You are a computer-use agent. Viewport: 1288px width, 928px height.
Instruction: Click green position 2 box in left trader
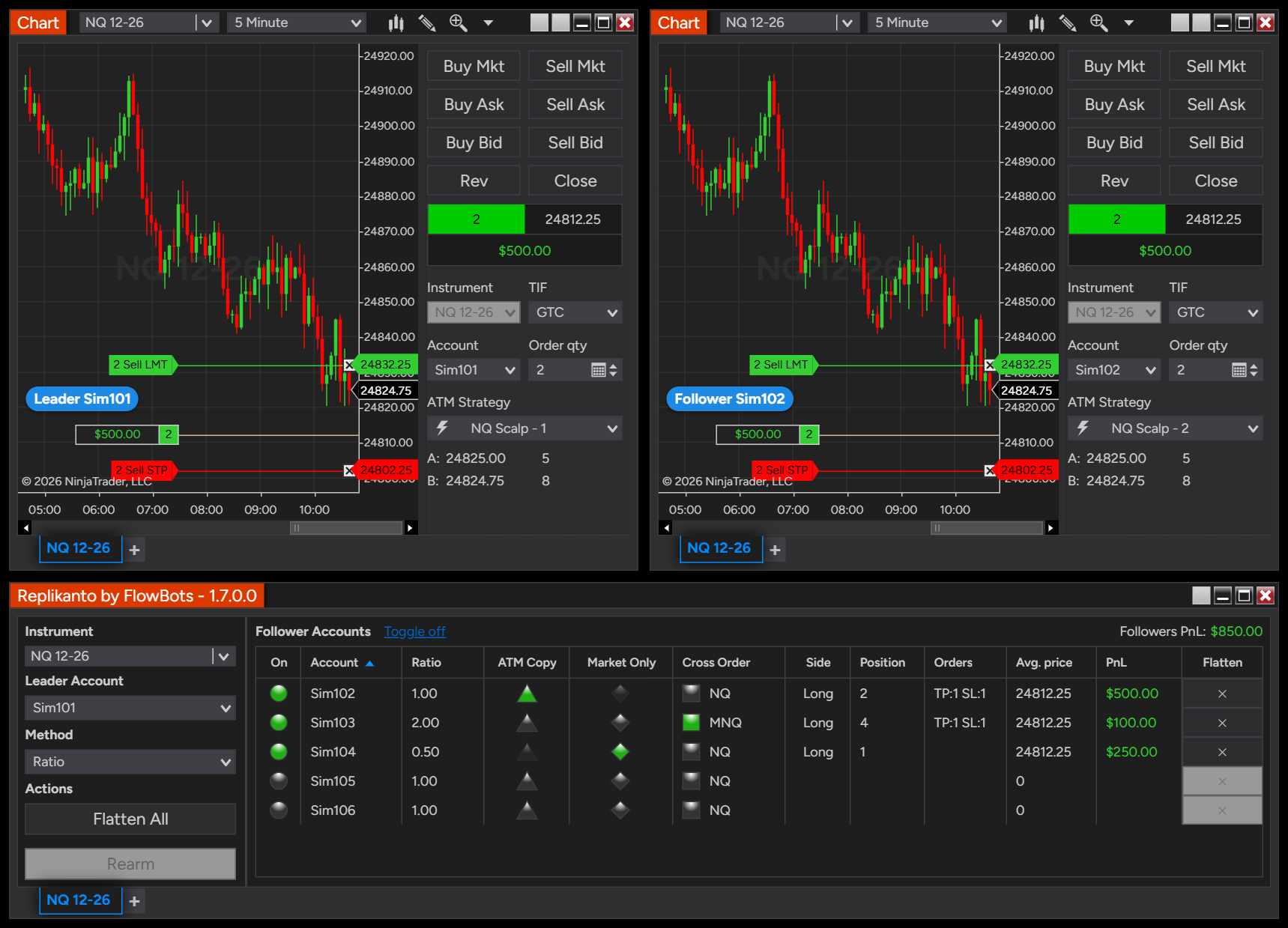click(x=477, y=219)
